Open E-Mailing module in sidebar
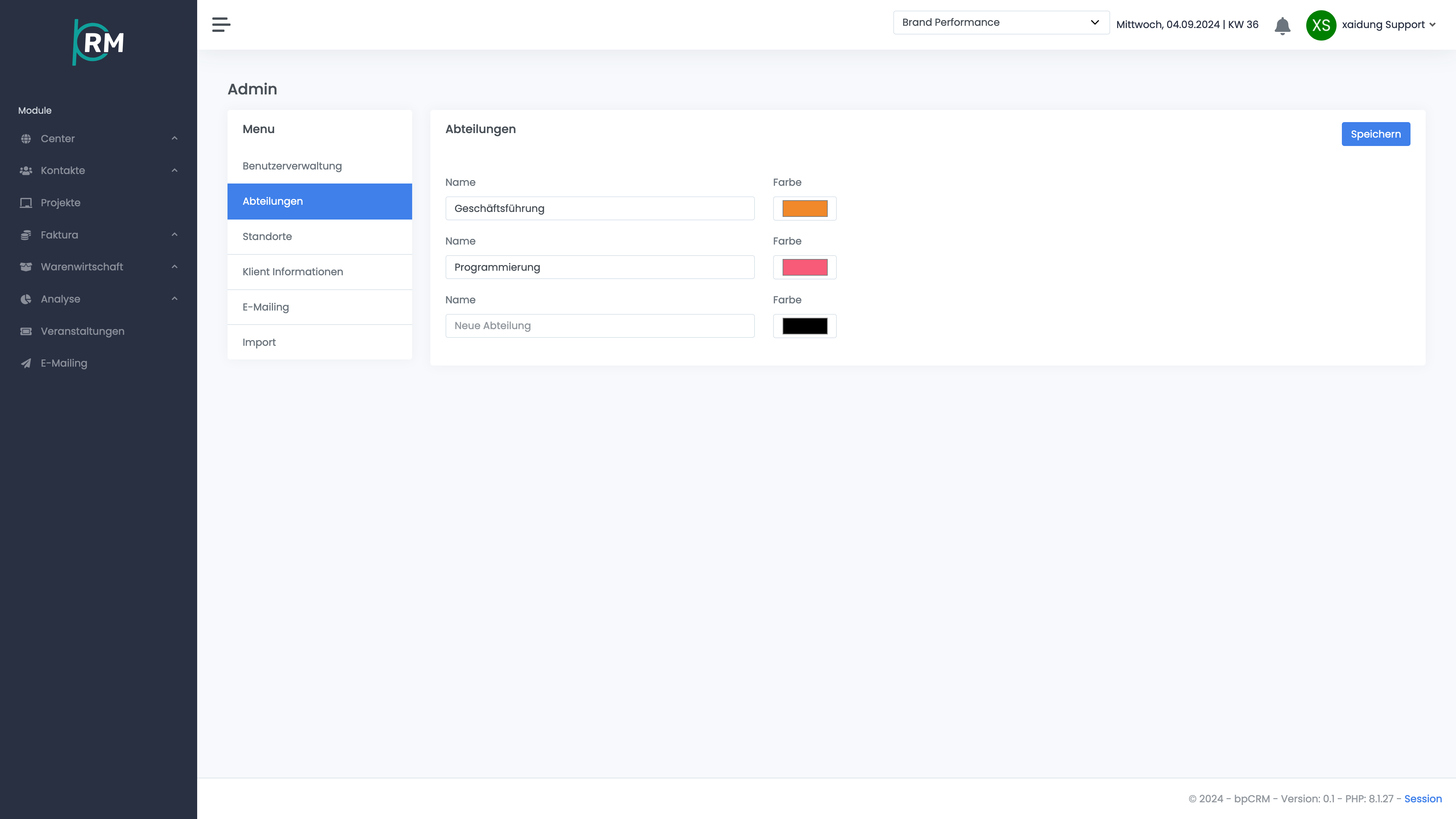 (x=64, y=364)
